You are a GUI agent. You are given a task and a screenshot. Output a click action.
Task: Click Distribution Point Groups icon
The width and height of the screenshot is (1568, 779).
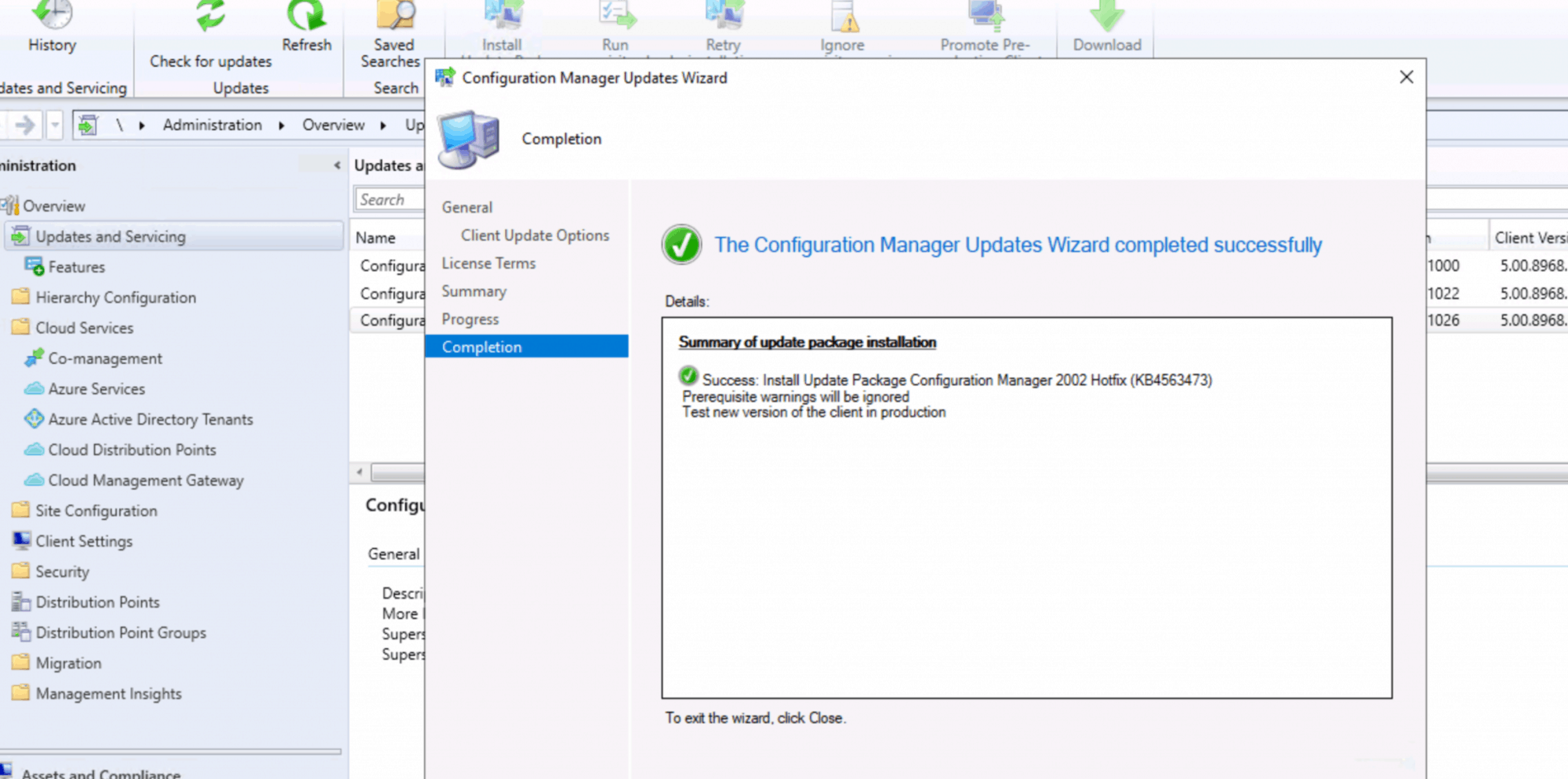(x=21, y=632)
